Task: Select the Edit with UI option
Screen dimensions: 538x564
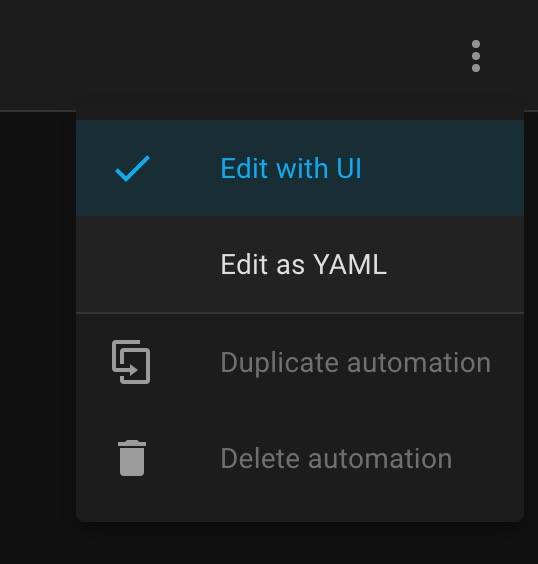Action: tap(300, 168)
